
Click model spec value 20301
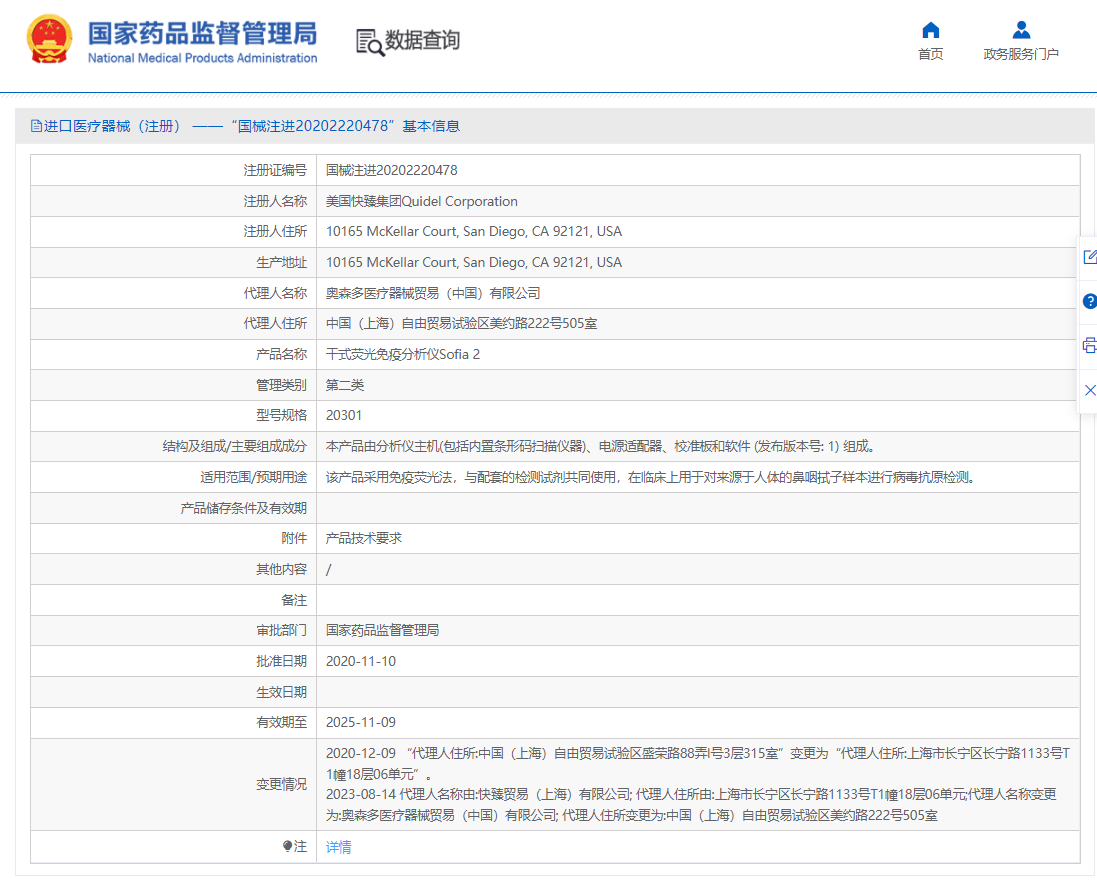click(x=344, y=415)
